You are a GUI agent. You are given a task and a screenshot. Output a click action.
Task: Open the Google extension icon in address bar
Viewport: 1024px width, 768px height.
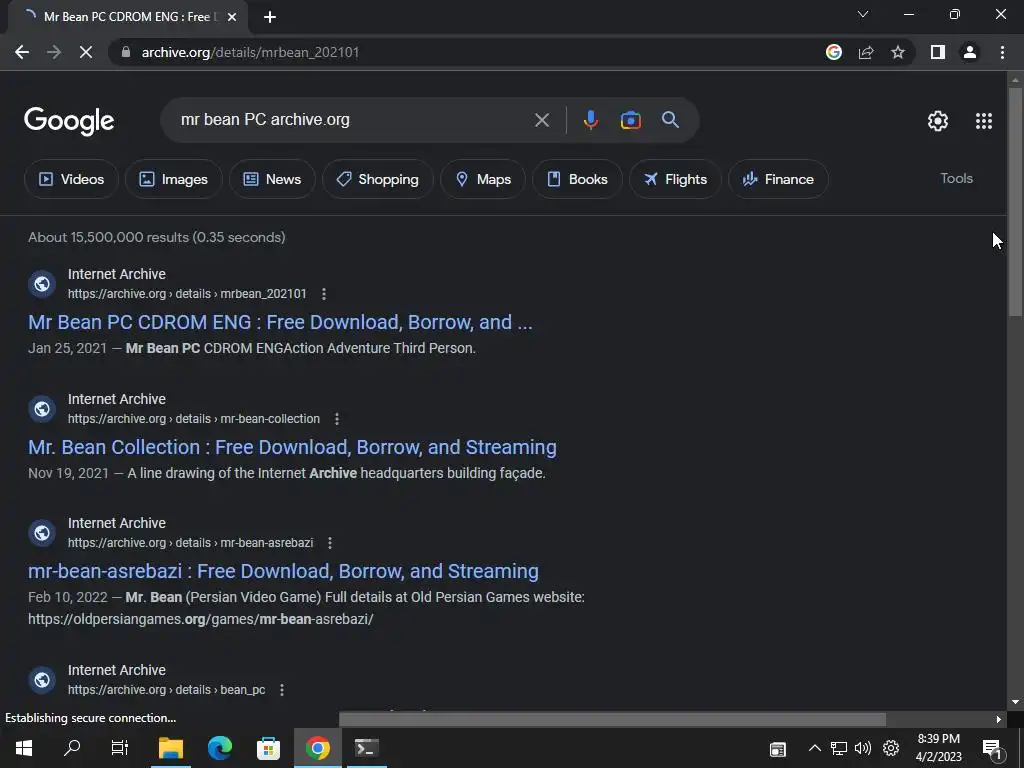(x=833, y=52)
